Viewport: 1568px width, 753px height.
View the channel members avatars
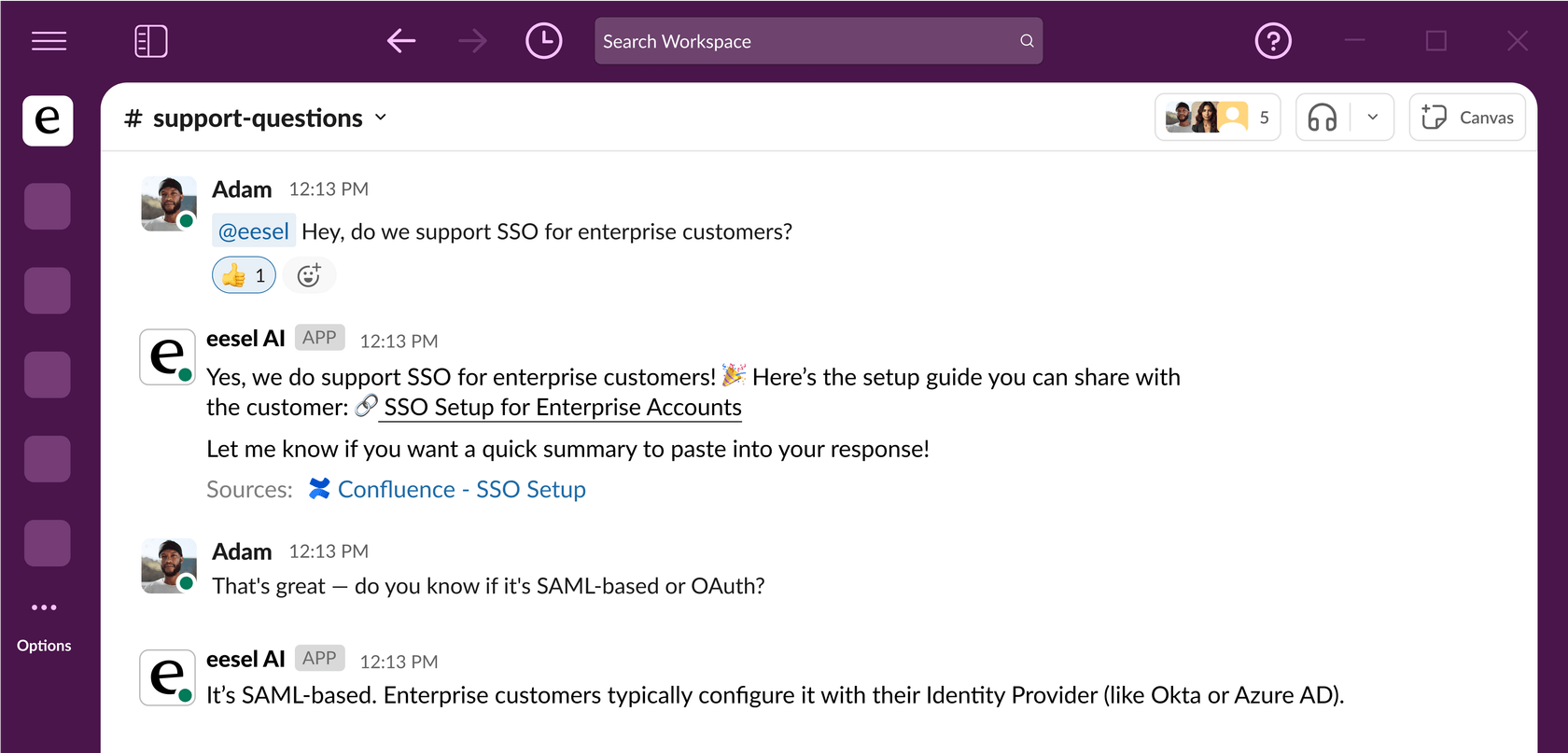(x=1216, y=118)
